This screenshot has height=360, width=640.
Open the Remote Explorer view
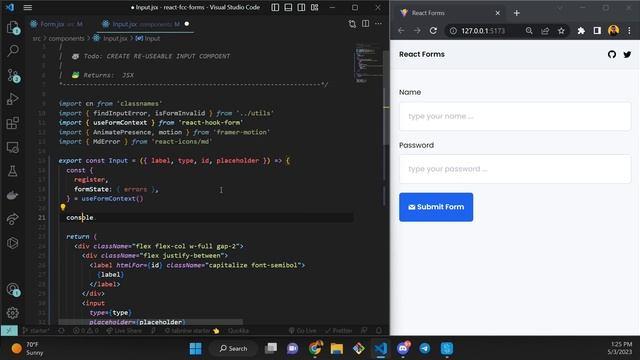click(13, 147)
